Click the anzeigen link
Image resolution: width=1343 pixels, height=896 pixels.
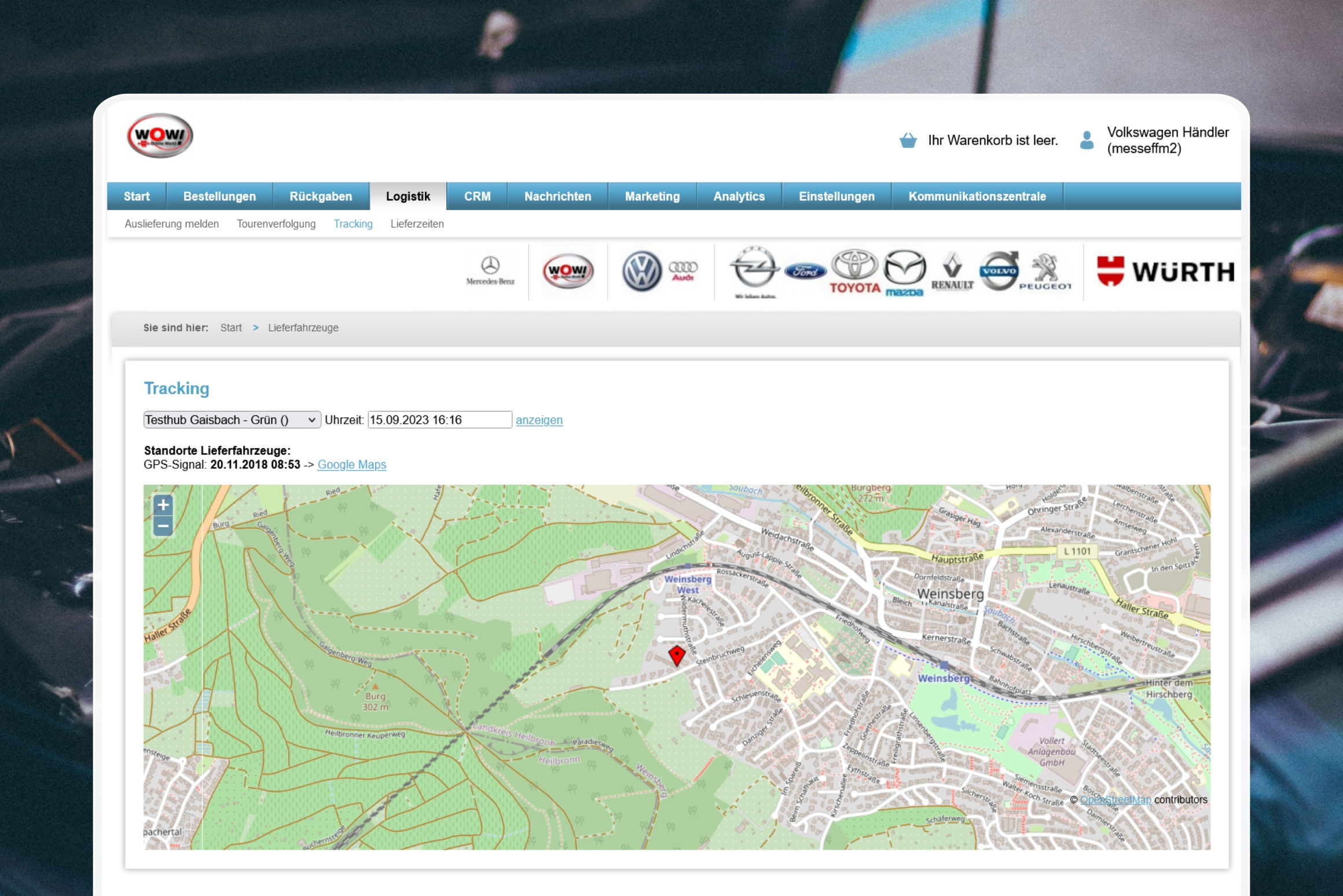tap(539, 420)
